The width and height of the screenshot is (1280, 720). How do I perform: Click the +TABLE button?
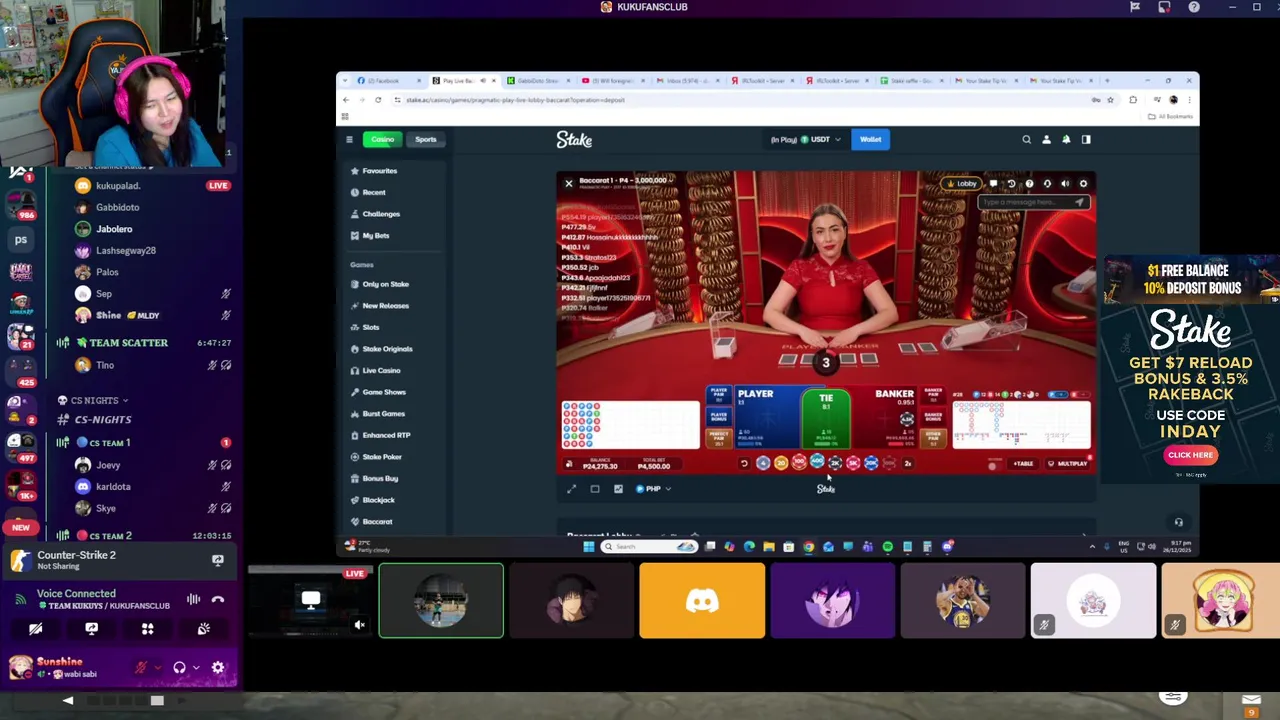tap(1023, 464)
